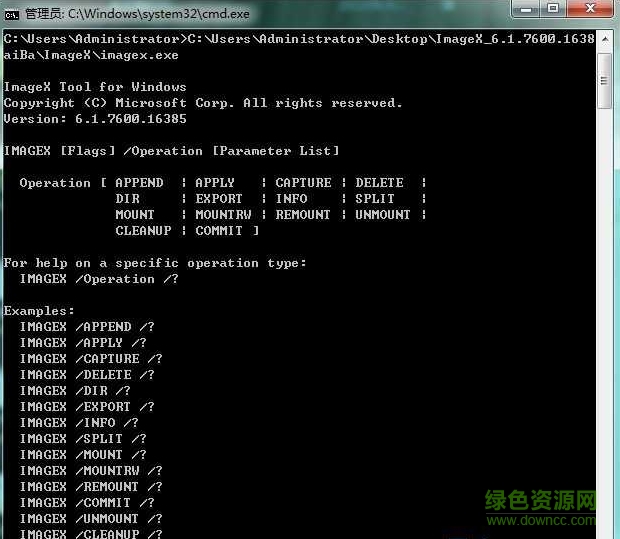
Task: Click the window title text cmd.exe
Action: click(138, 14)
